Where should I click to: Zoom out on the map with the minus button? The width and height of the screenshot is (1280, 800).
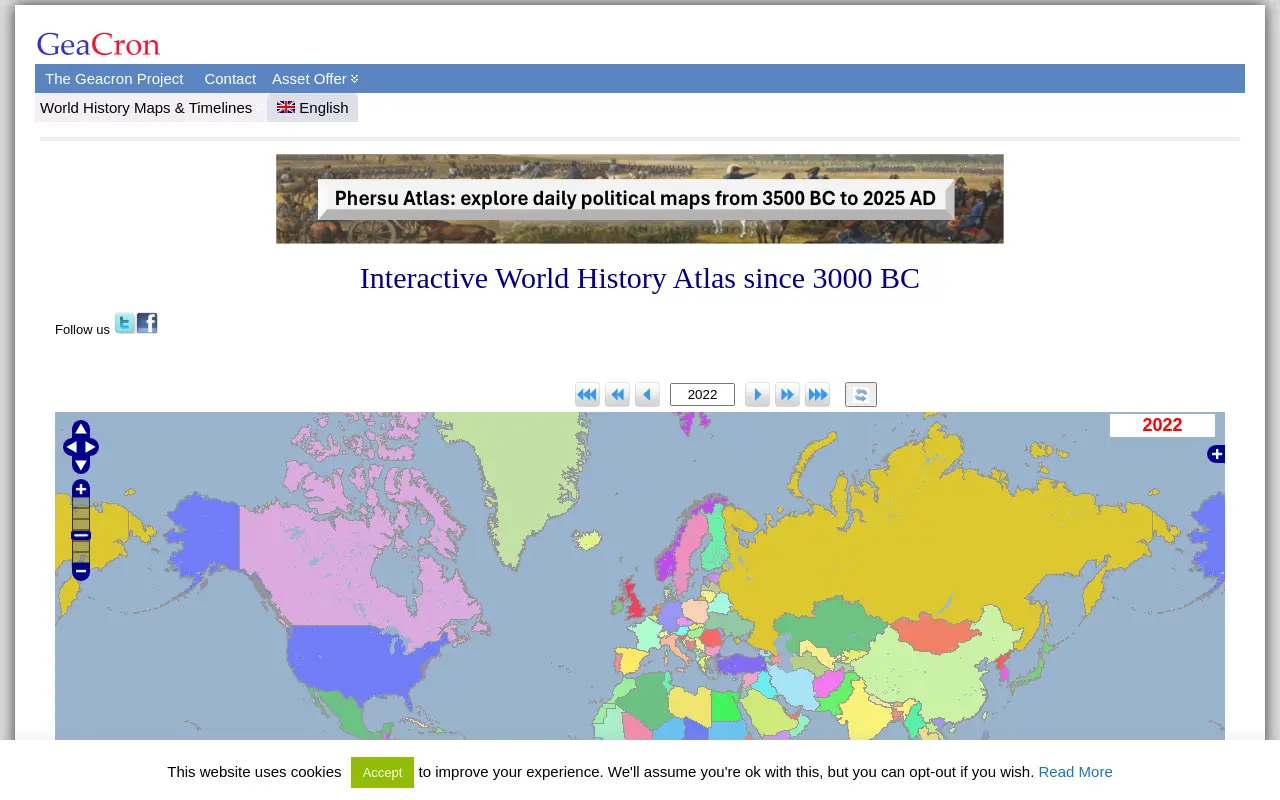[81, 571]
